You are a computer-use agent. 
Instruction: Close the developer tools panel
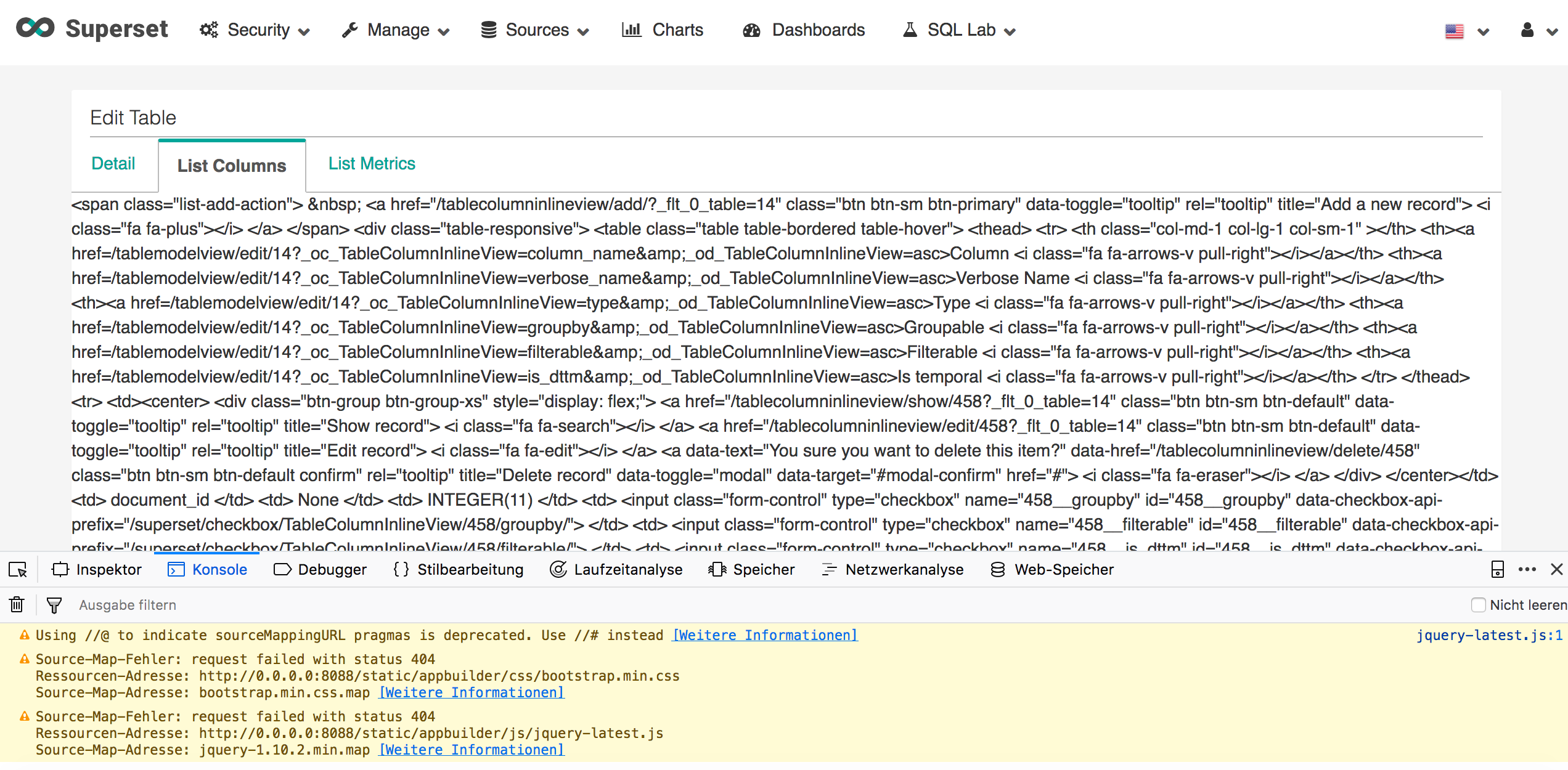coord(1557,569)
